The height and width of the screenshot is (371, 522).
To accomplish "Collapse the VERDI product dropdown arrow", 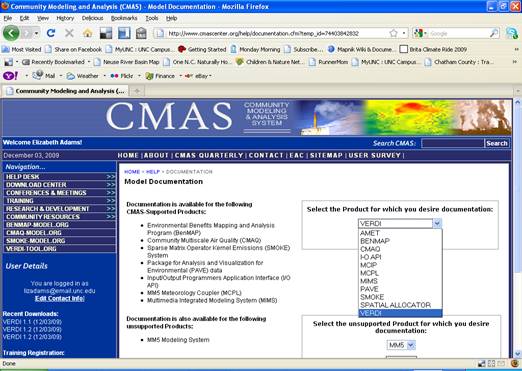I will 437,223.
